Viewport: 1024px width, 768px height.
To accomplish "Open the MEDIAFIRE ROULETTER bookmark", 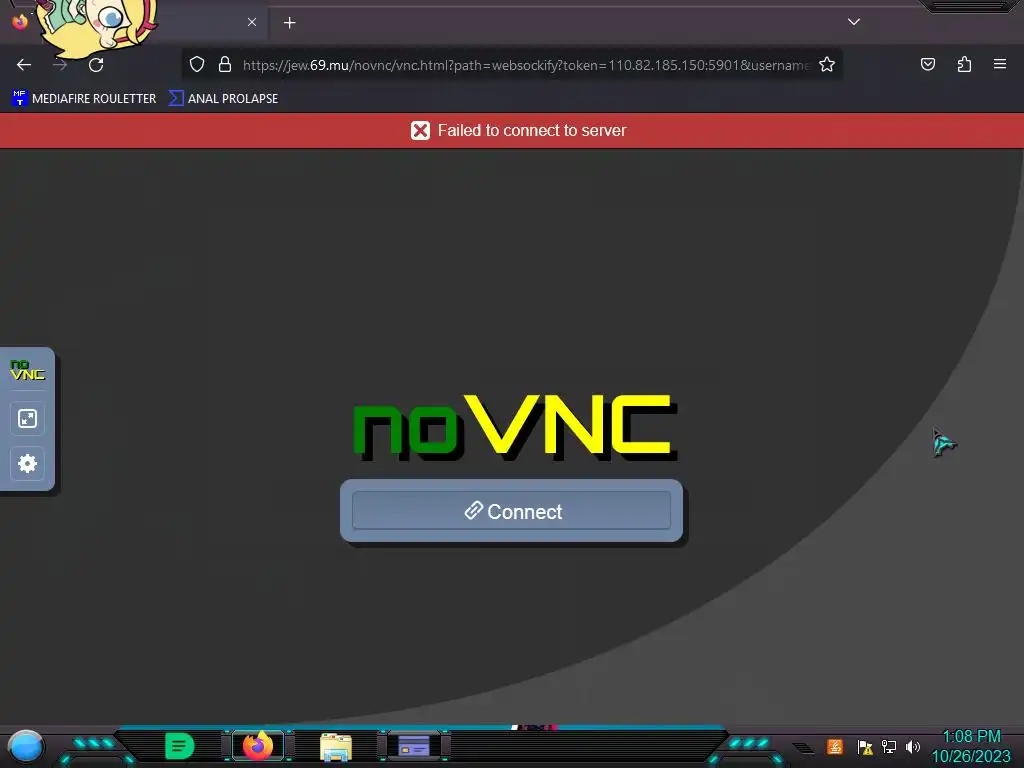I will pyautogui.click(x=84, y=99).
